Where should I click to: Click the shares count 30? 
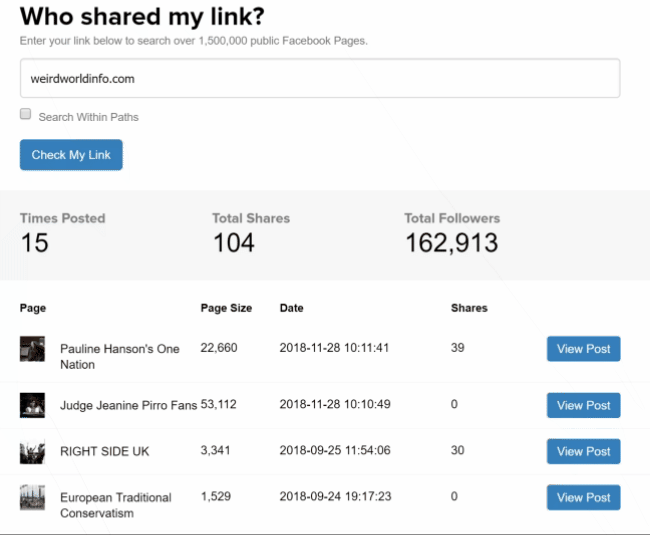point(458,450)
